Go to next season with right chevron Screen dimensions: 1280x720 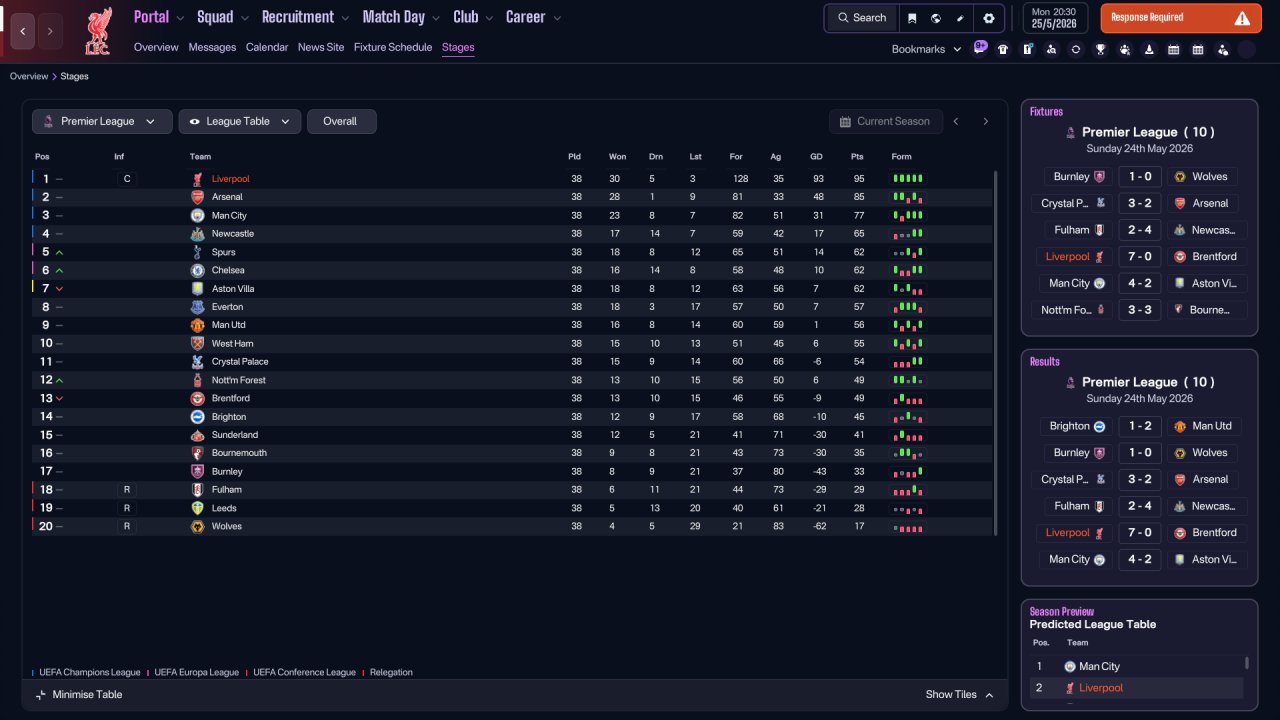click(x=985, y=121)
